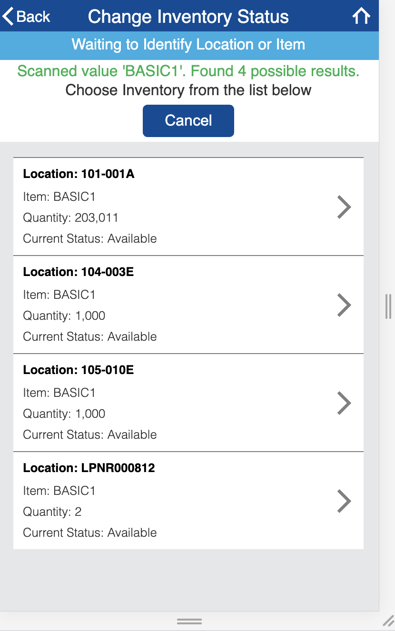
Task: Open chevron for location 105-010E
Action: click(344, 403)
